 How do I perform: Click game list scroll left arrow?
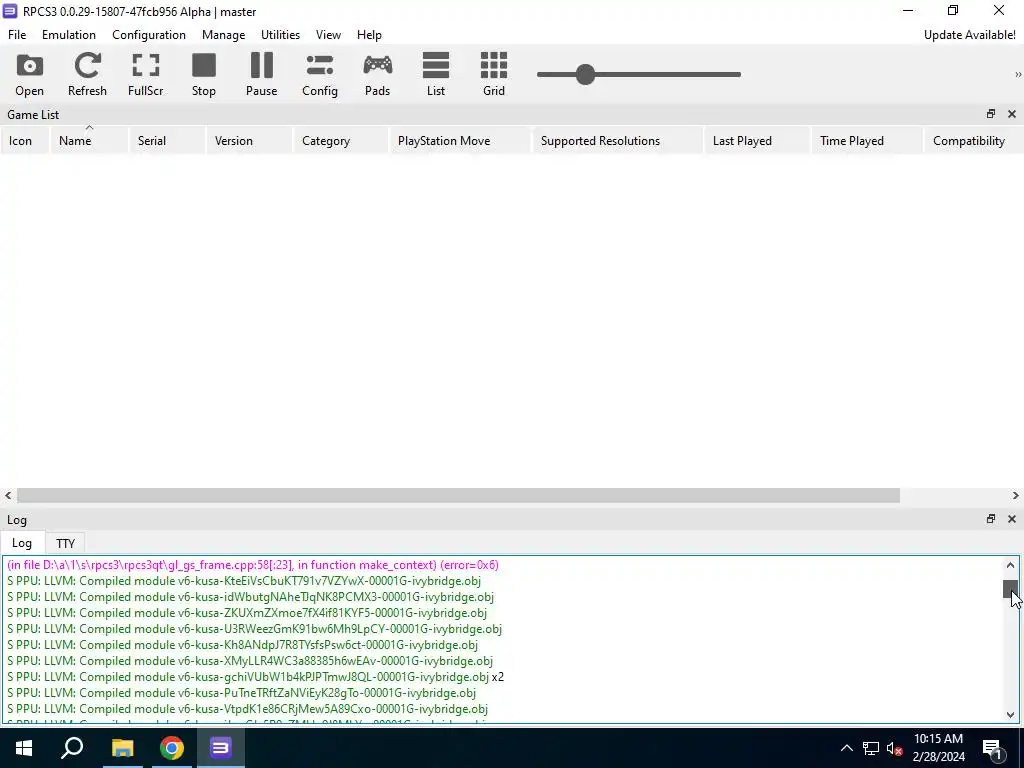coord(8,496)
